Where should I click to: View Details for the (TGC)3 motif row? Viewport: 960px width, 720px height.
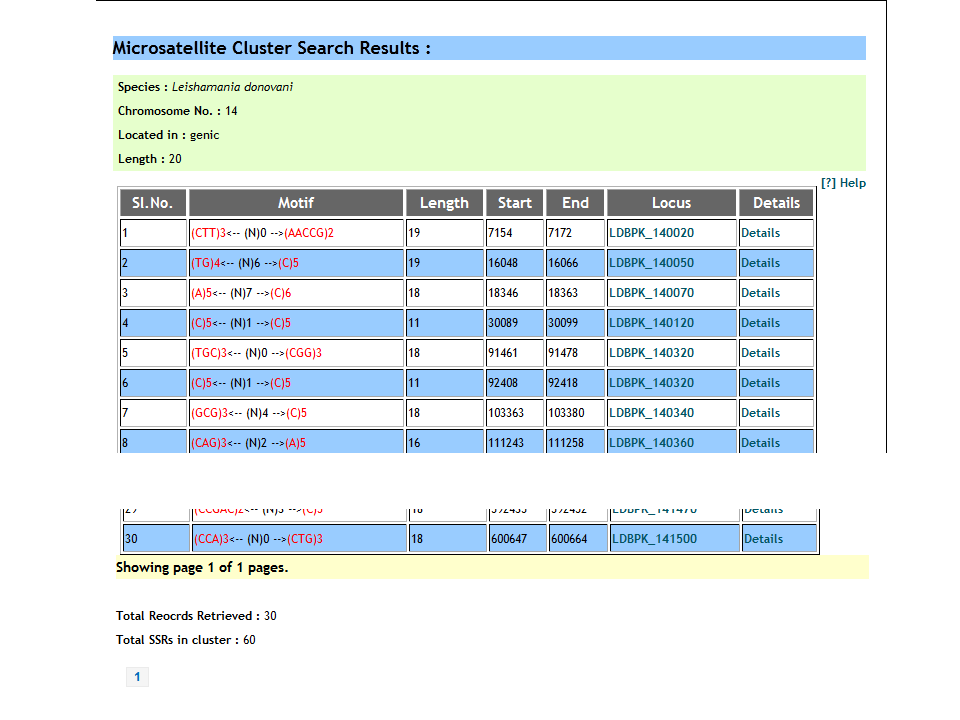760,353
